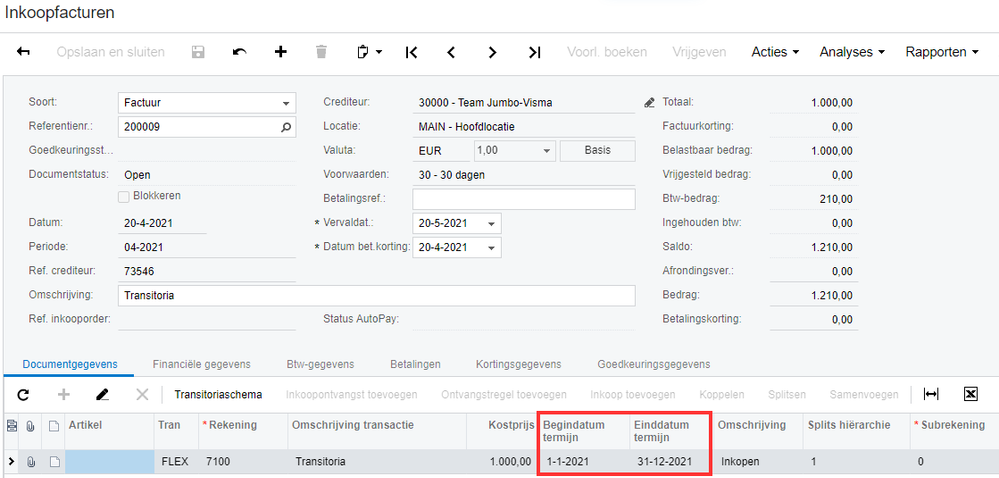Screen dimensions: 999x478
Task: Go to previous record icon
Action: pos(451,52)
